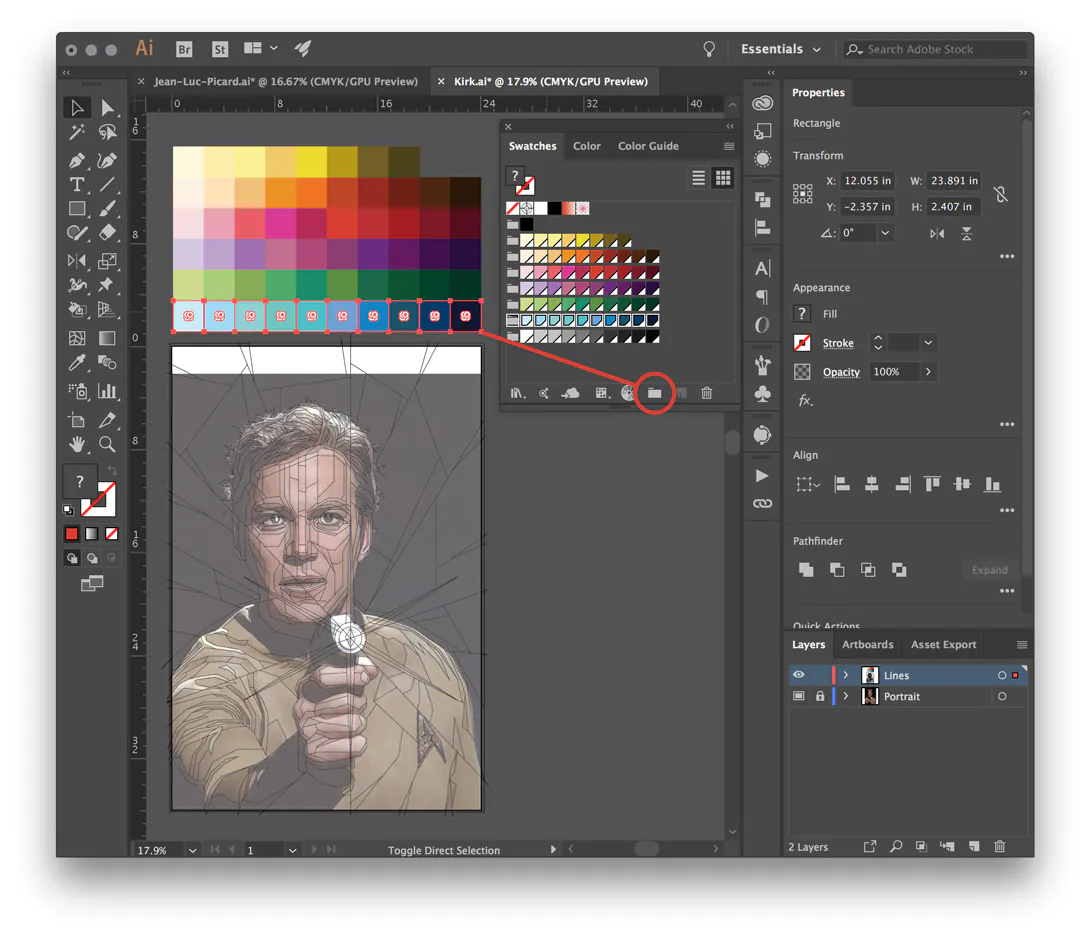1090x937 pixels.
Task: Click the lightbulb Learn icon
Action: [708, 49]
